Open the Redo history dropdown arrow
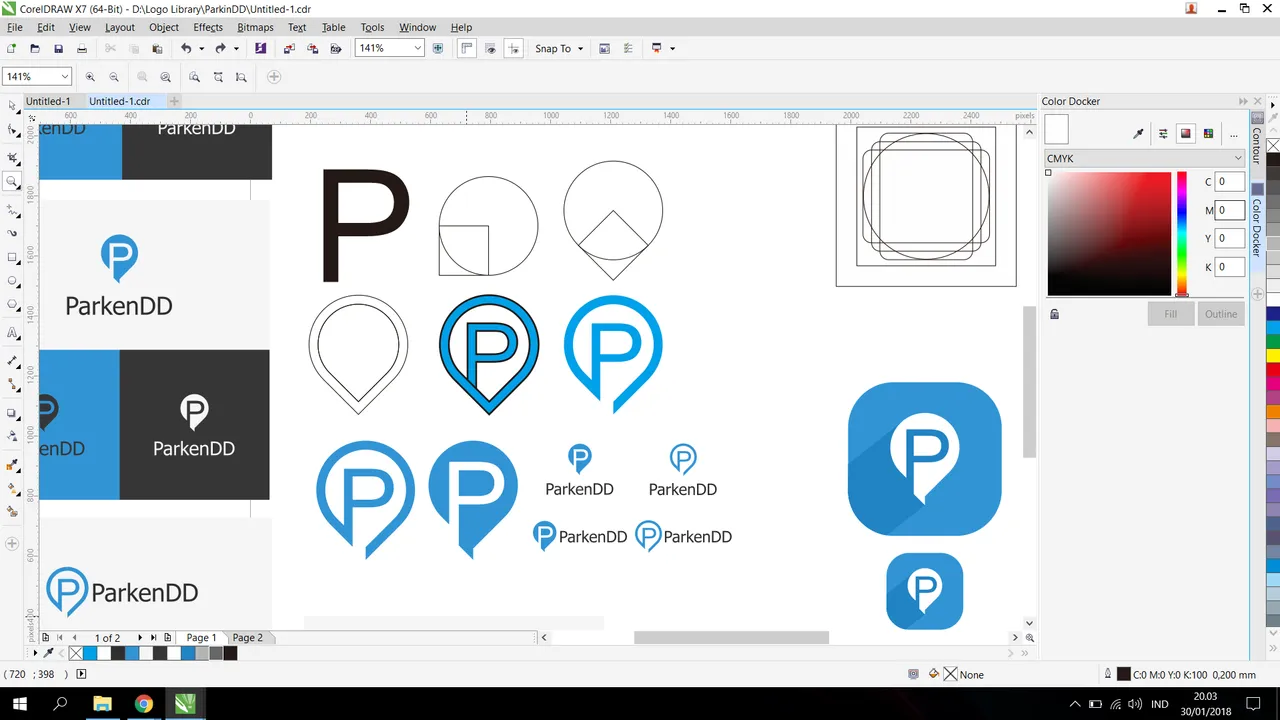 click(236, 48)
